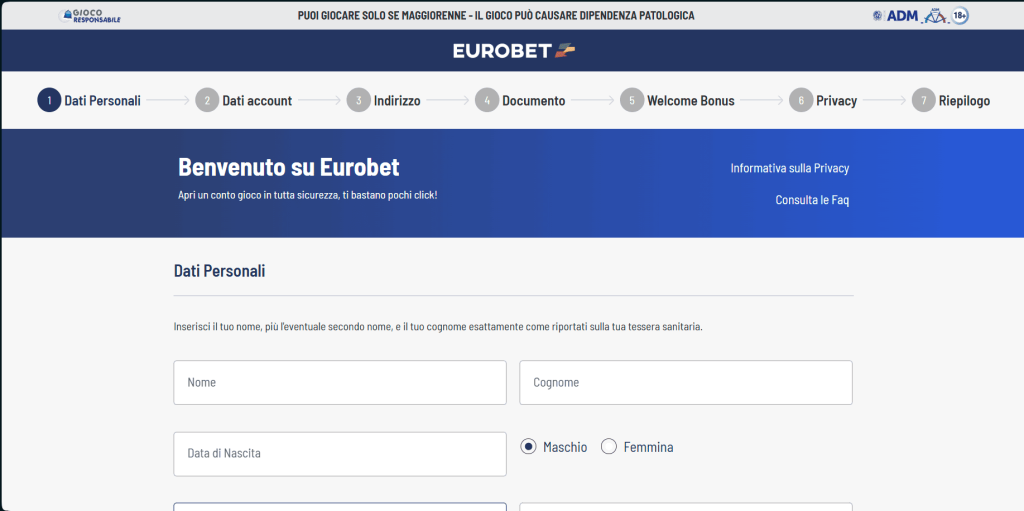Viewport: 1024px width, 511px height.
Task: Select the Maschio radio button
Action: tap(528, 446)
